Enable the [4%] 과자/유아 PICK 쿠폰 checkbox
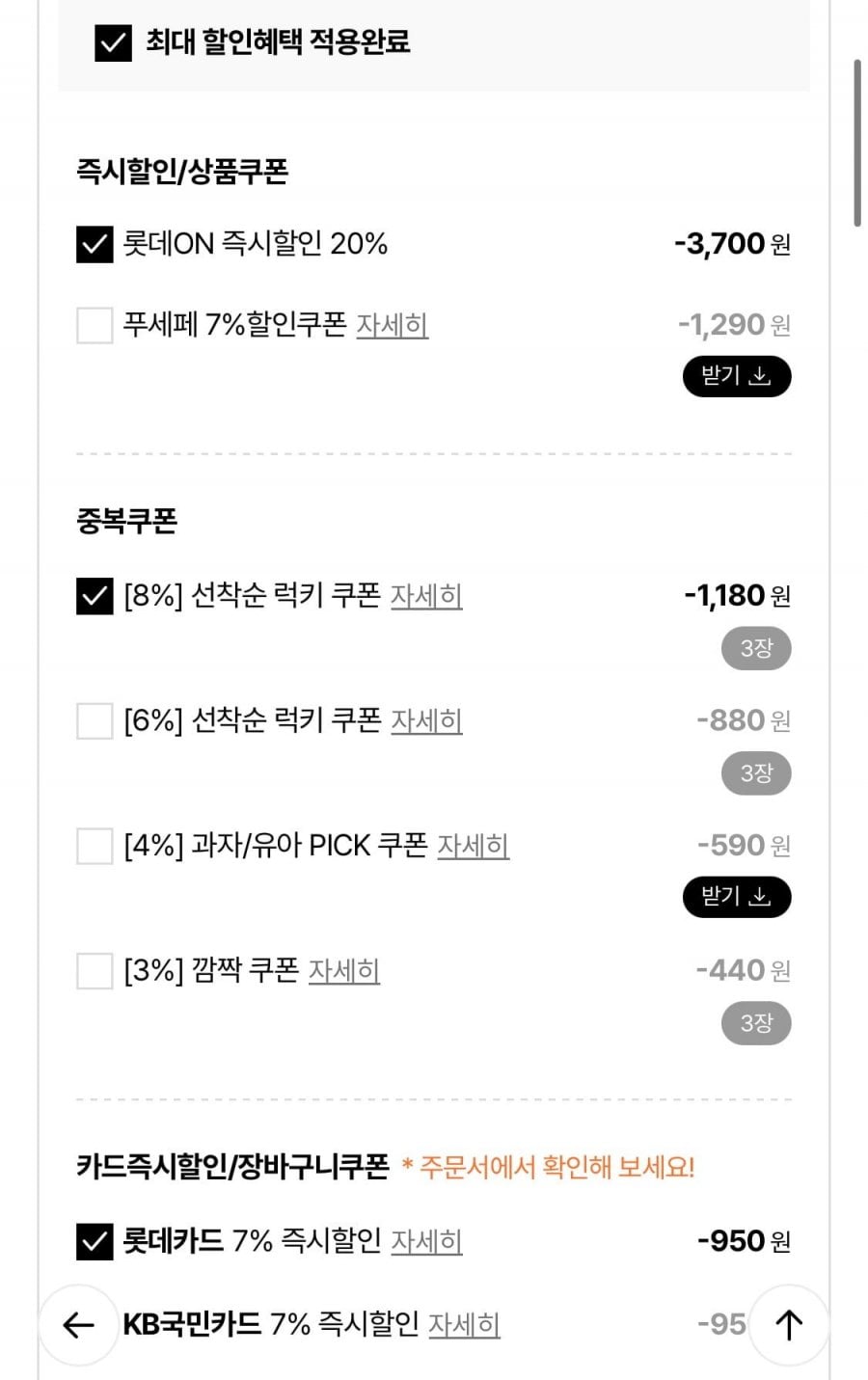Image resolution: width=868 pixels, height=1380 pixels. [95, 846]
